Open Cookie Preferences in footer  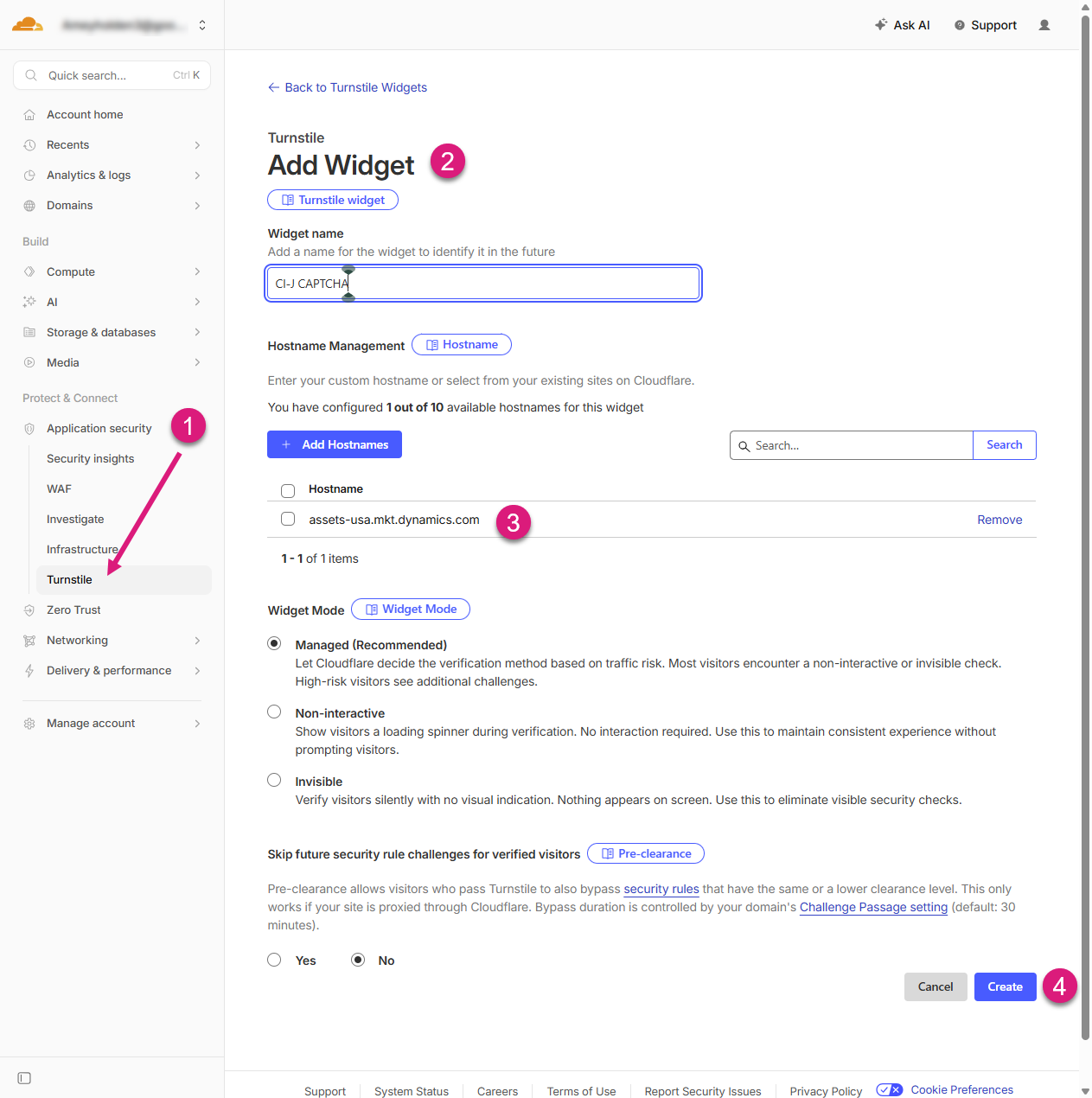click(x=961, y=1090)
